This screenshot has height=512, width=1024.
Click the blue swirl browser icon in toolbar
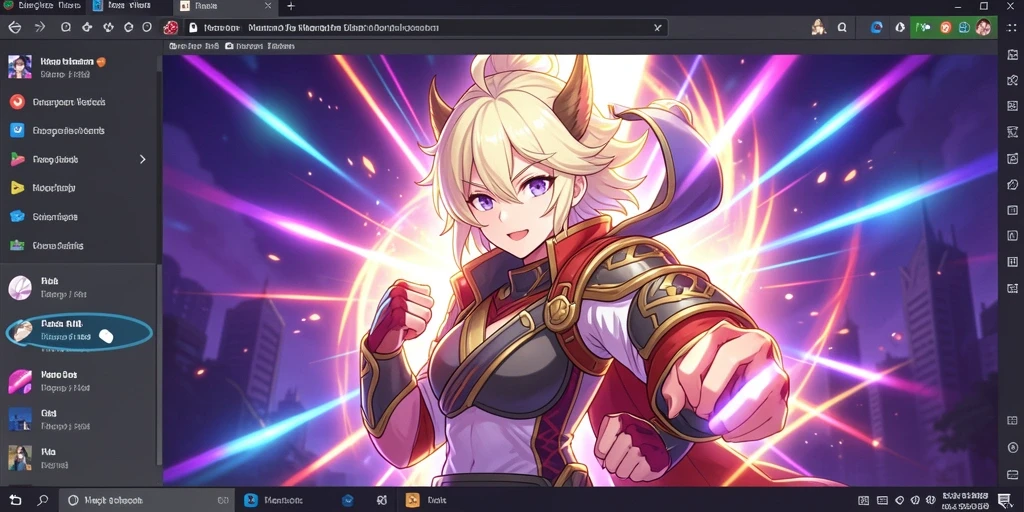click(877, 27)
